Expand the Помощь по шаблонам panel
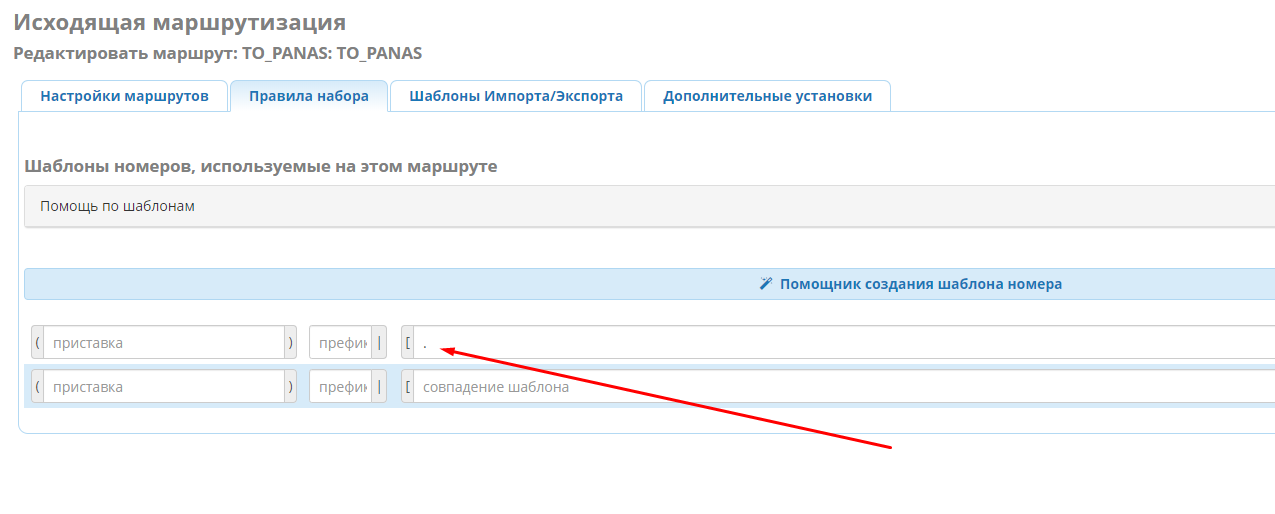The image size is (1275, 514). point(117,206)
